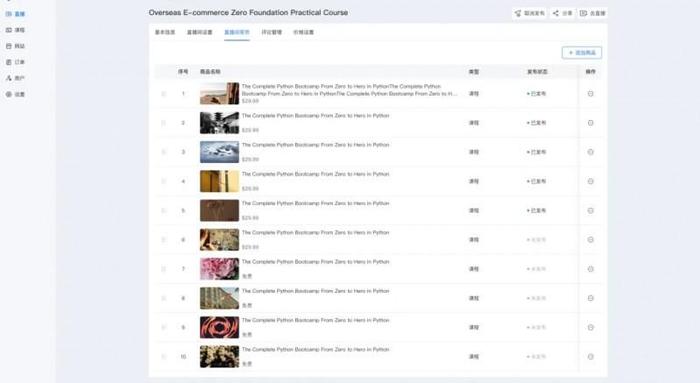This screenshot has width=700, height=383.
Task: Click the 去直播 (go live) button
Action: [592, 13]
